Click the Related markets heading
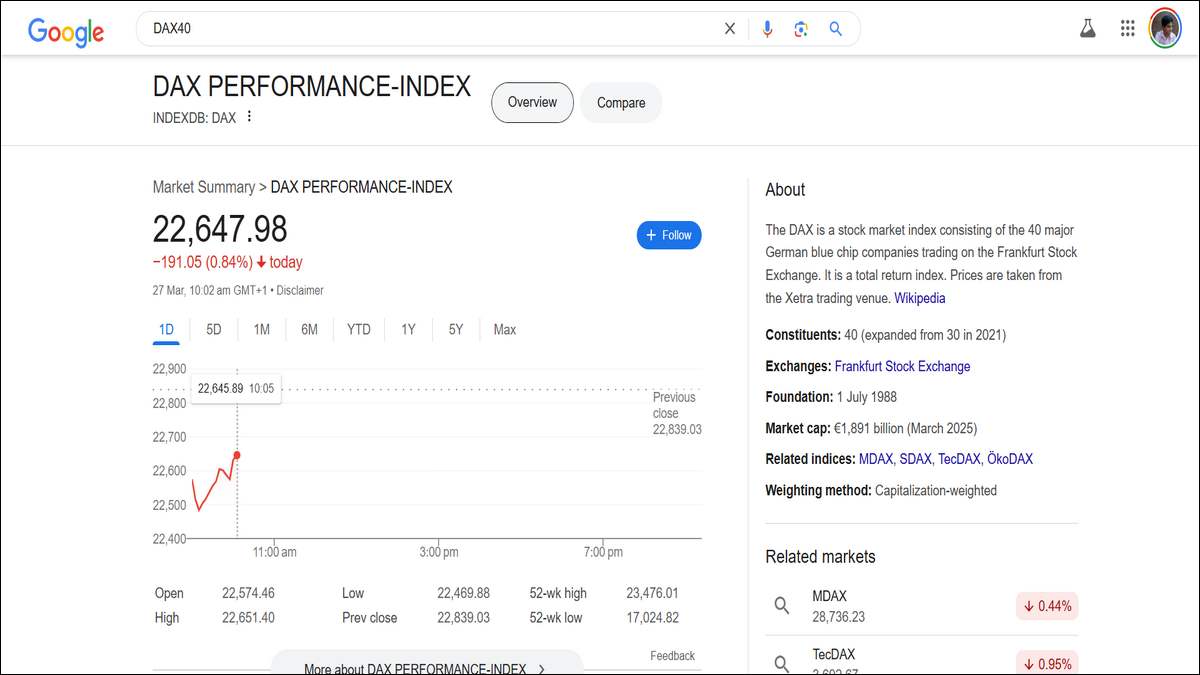Screen dimensions: 1200x675 (x=820, y=557)
